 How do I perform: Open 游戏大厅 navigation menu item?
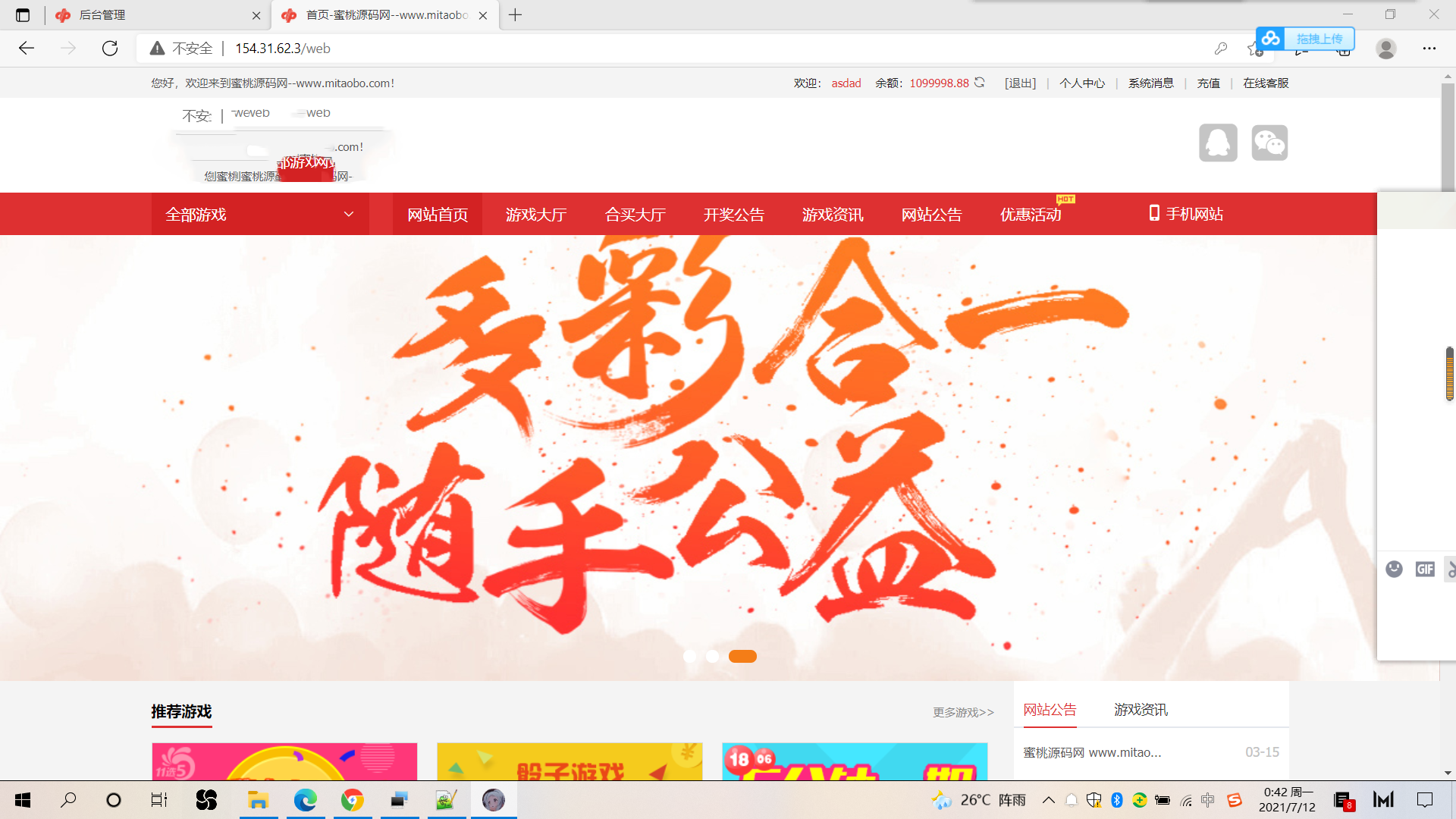point(536,215)
